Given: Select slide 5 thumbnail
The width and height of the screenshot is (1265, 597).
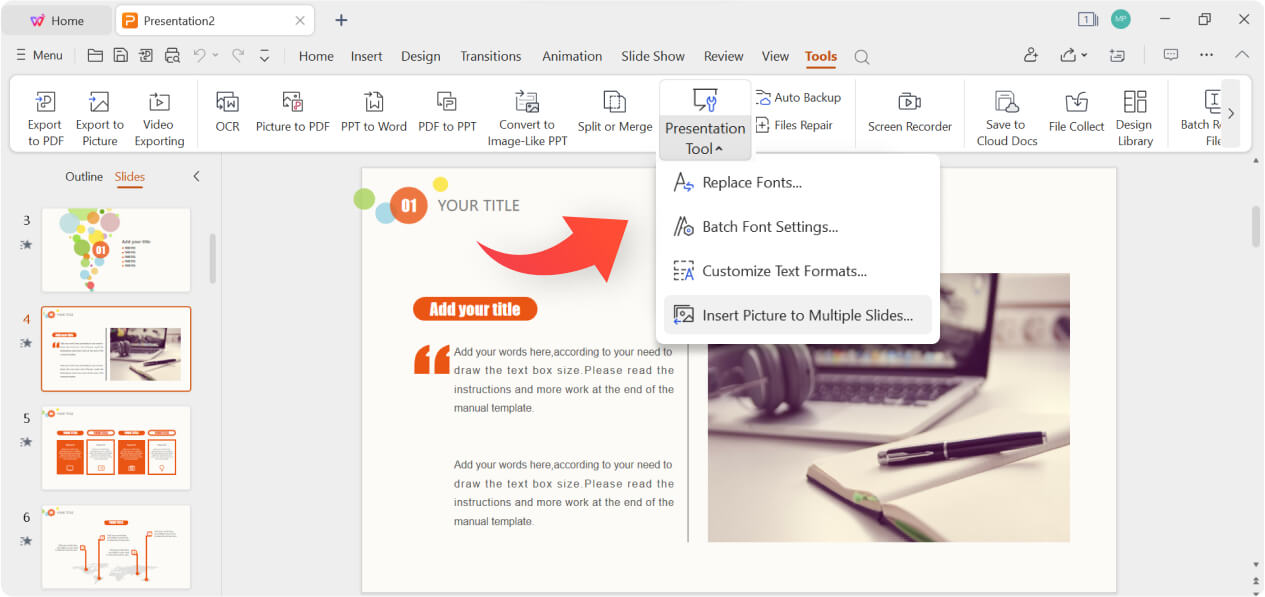Looking at the screenshot, I should [115, 448].
